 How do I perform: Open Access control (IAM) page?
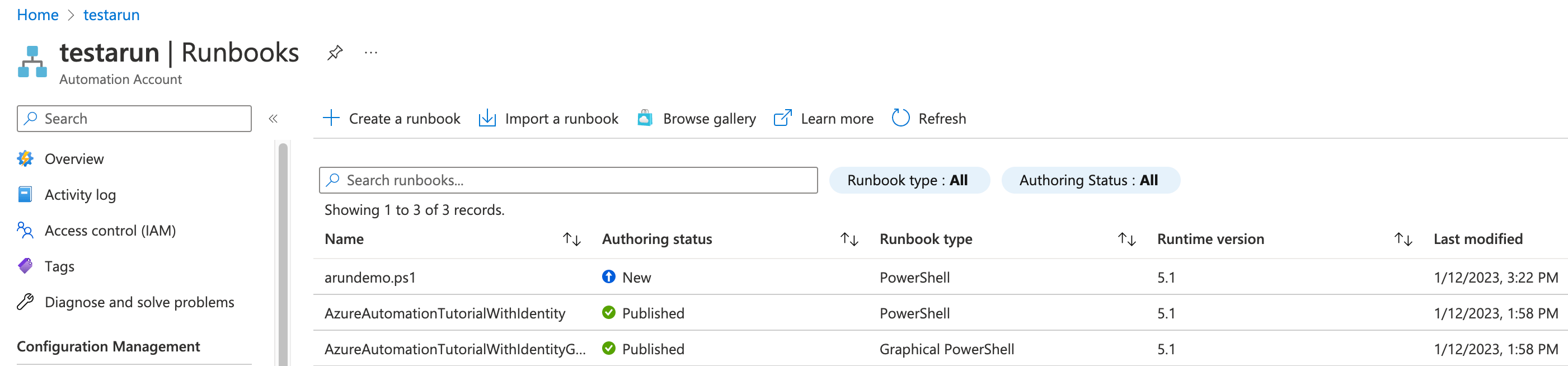[x=110, y=231]
